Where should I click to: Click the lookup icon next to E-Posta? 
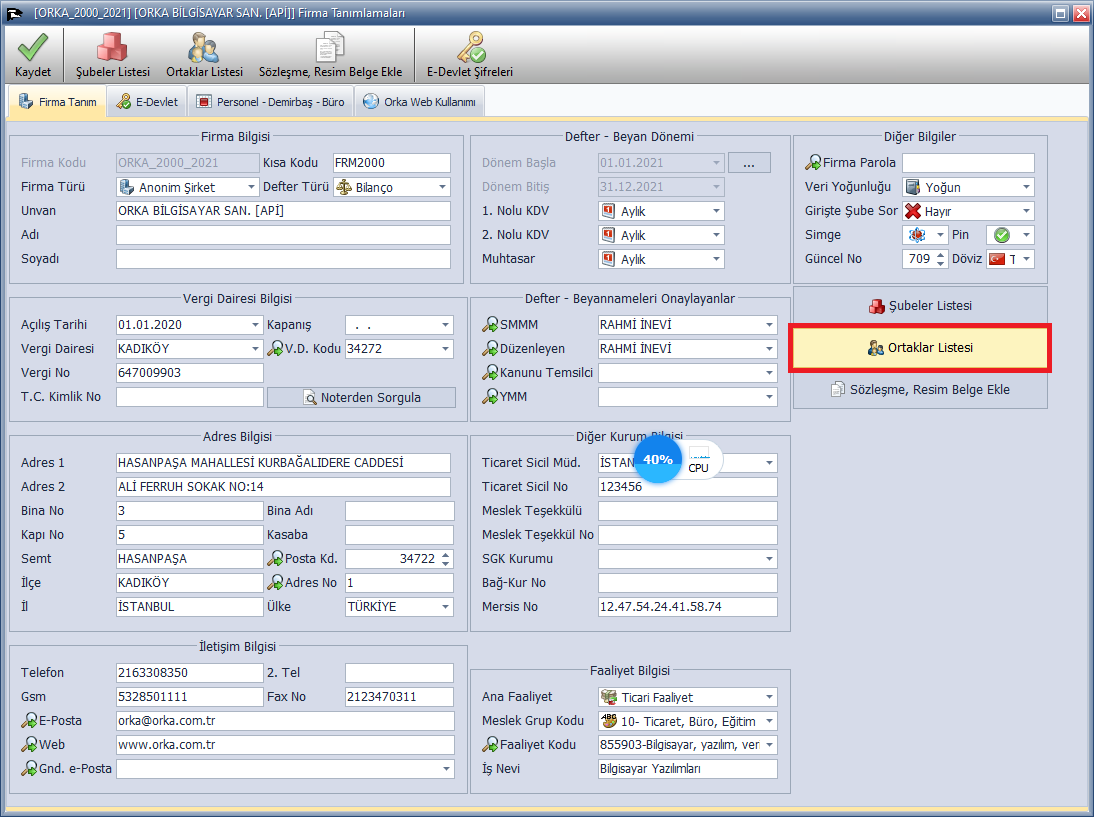(29, 721)
